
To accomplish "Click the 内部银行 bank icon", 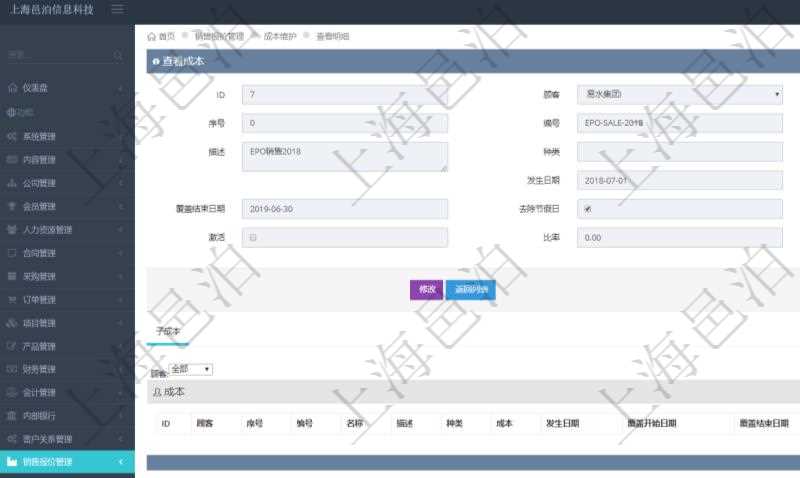I will point(12,416).
